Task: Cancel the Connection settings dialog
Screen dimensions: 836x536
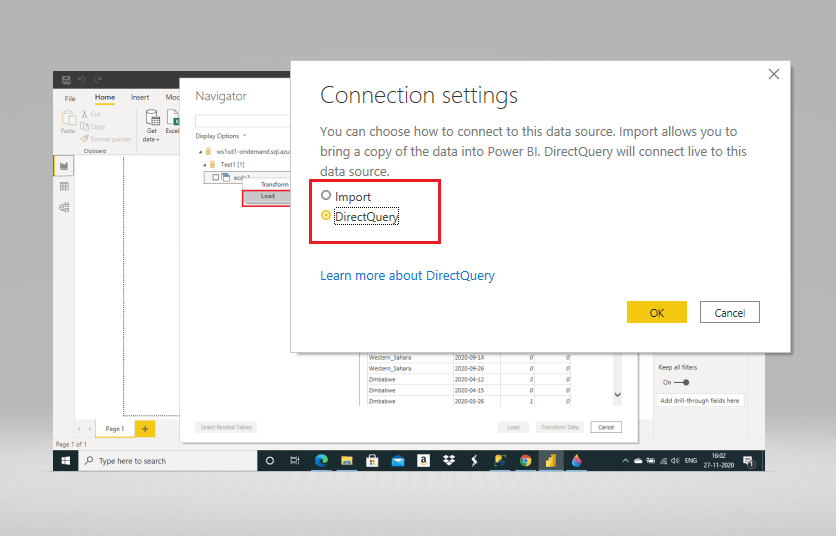Action: point(730,313)
